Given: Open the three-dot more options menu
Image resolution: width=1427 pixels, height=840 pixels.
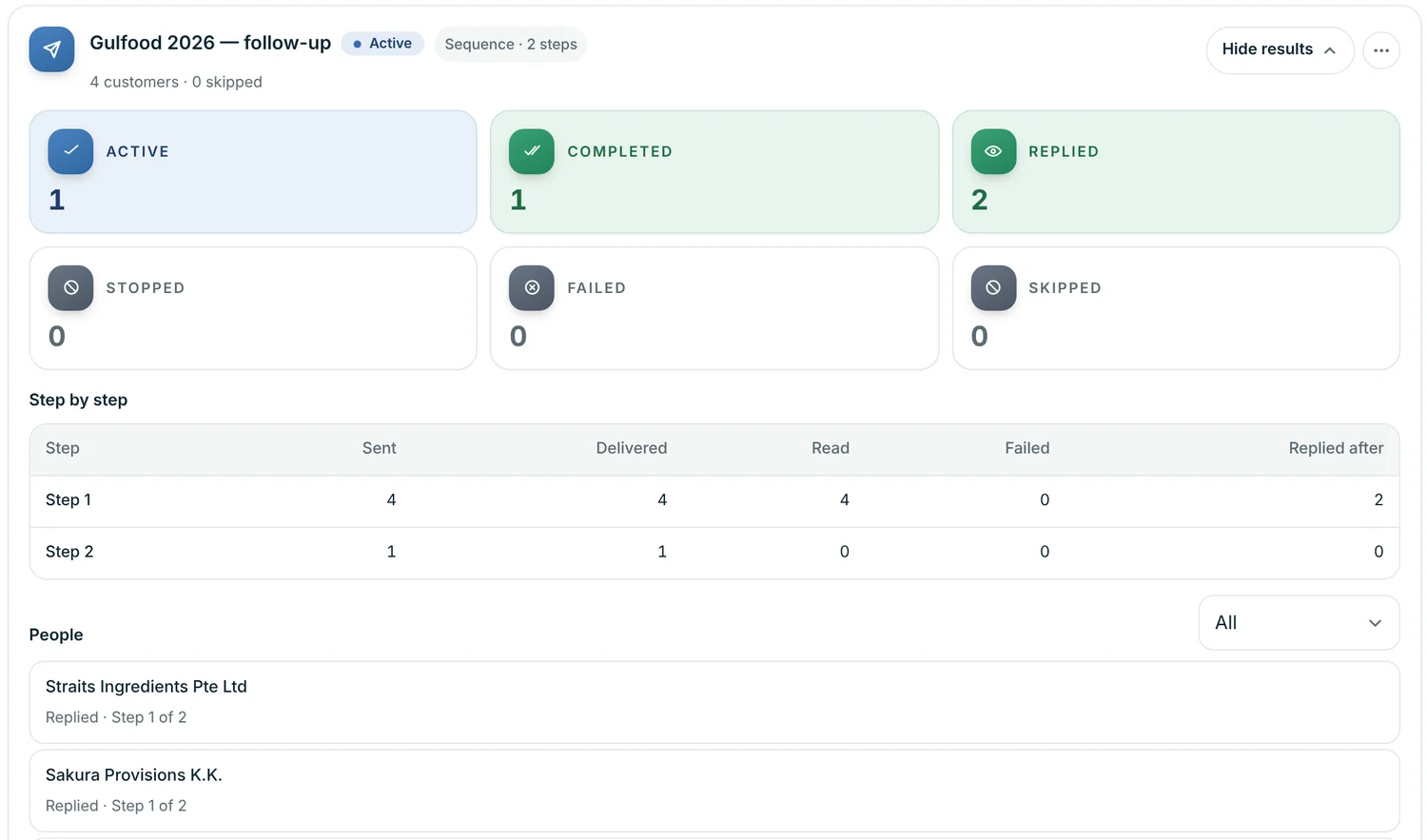Looking at the screenshot, I should point(1381,50).
